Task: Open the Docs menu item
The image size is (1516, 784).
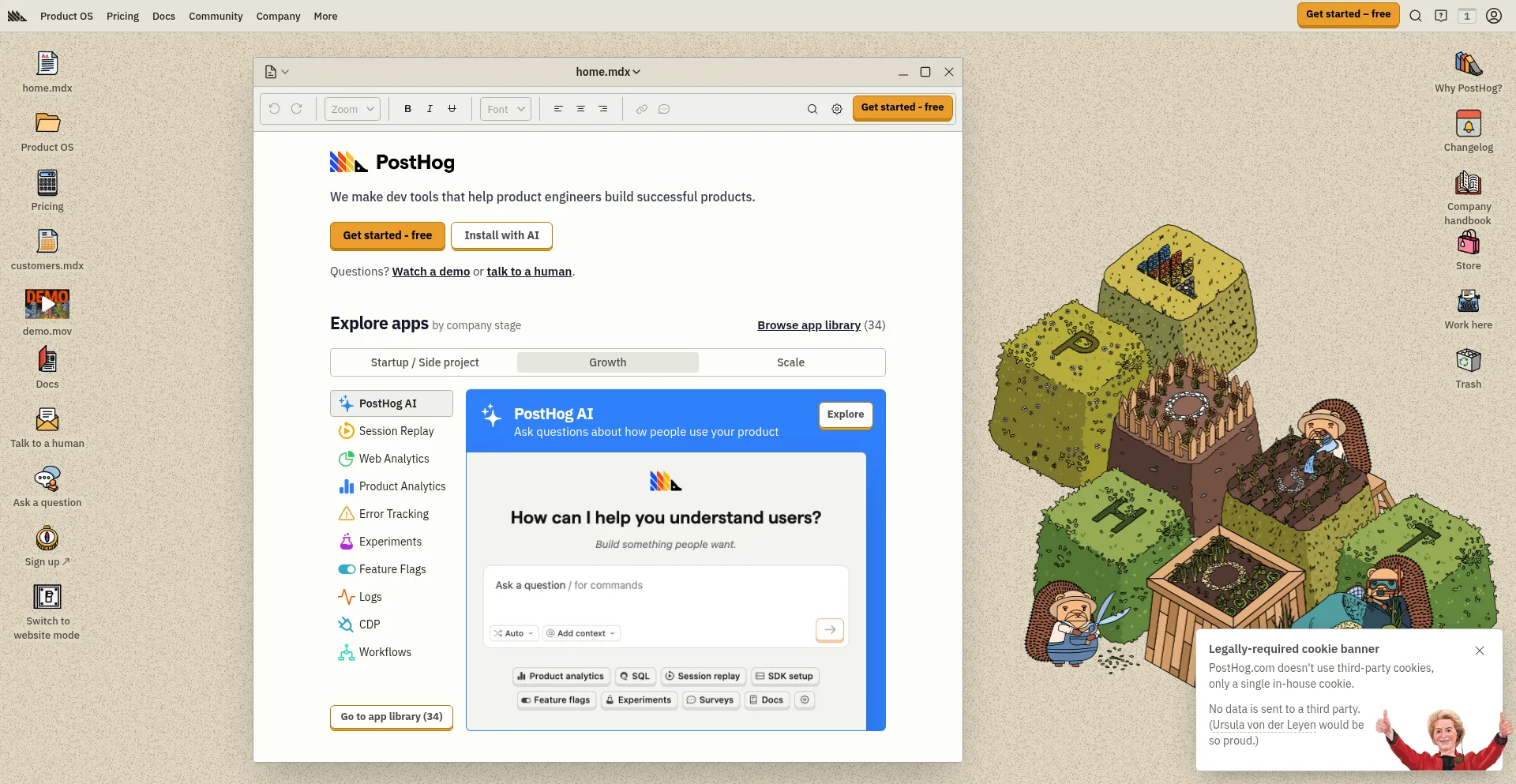Action: click(163, 16)
